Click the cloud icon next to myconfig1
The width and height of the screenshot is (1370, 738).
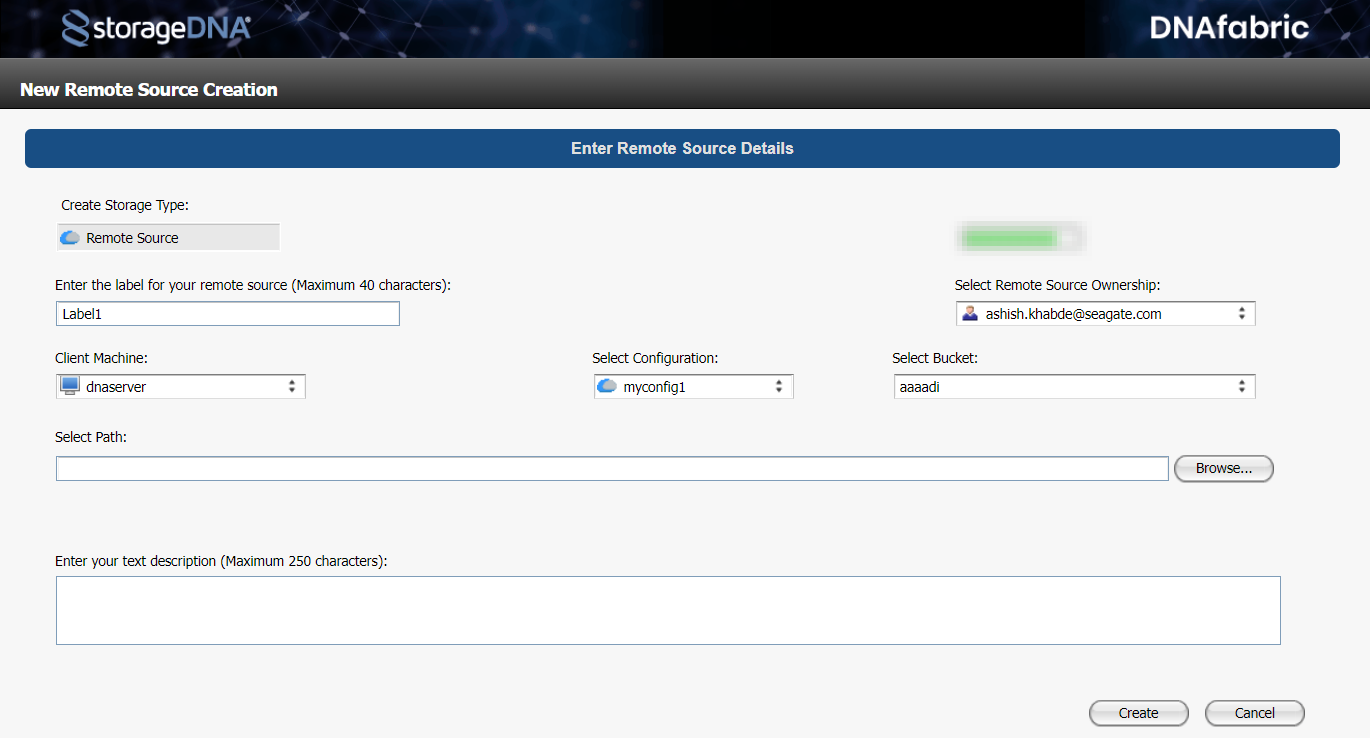(606, 386)
